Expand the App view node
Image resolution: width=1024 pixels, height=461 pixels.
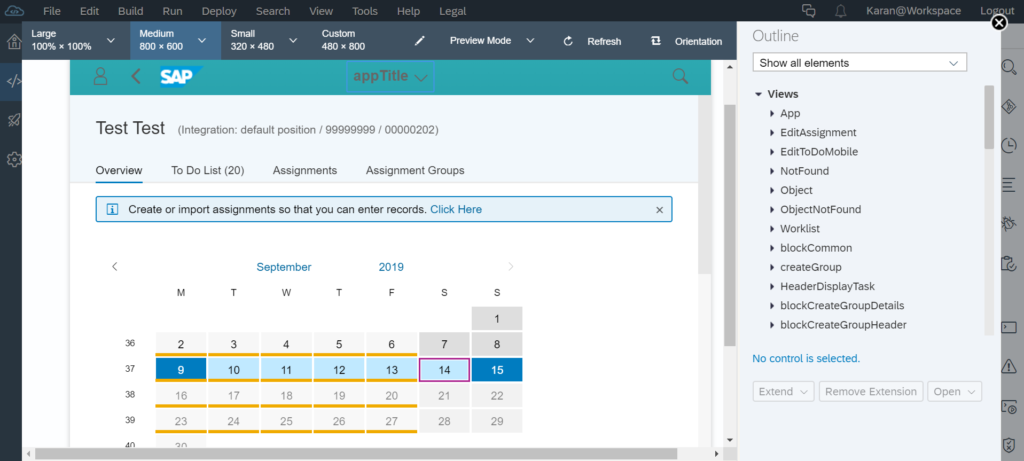point(773,114)
